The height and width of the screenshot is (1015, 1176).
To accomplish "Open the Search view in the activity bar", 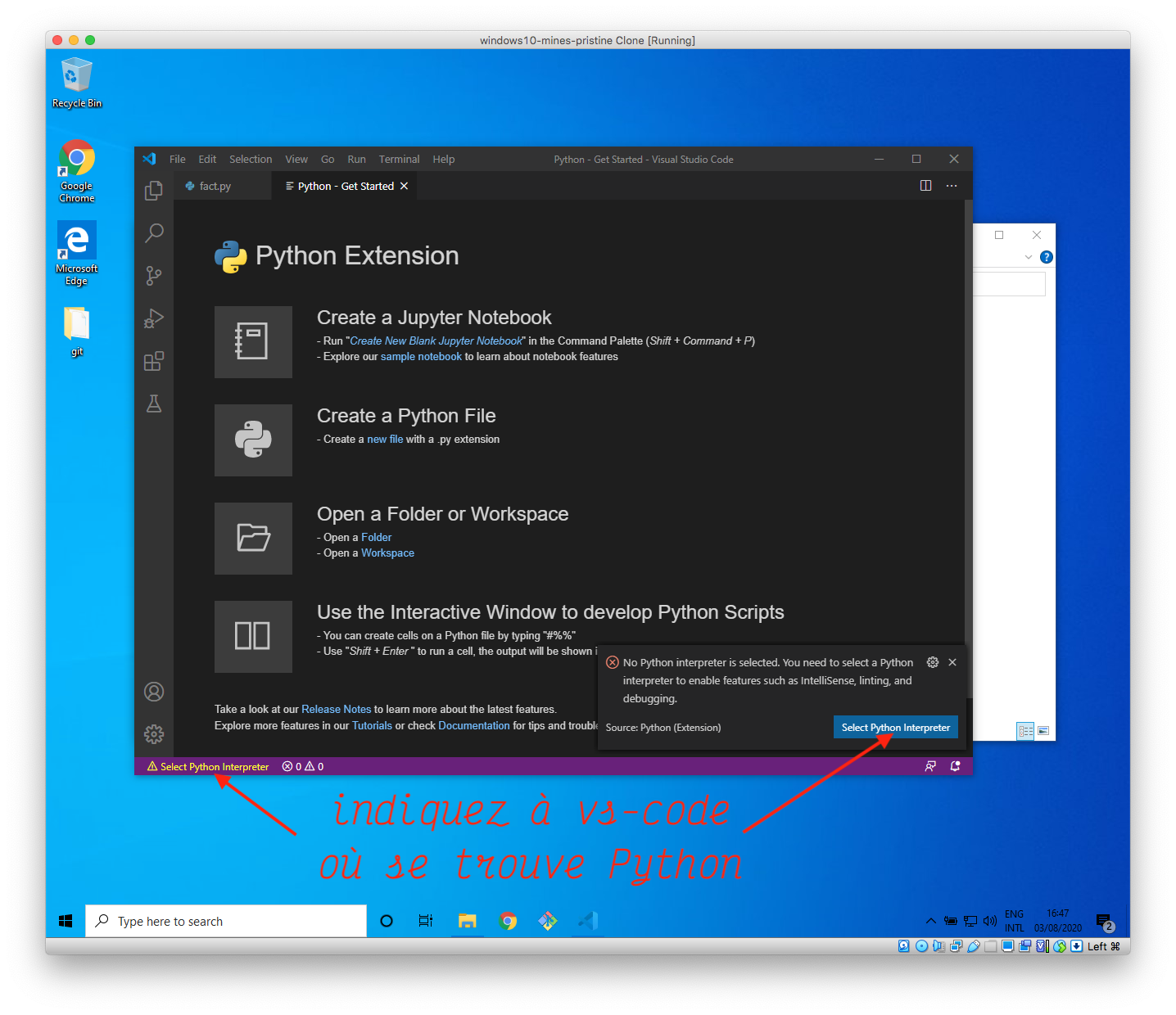I will (154, 233).
